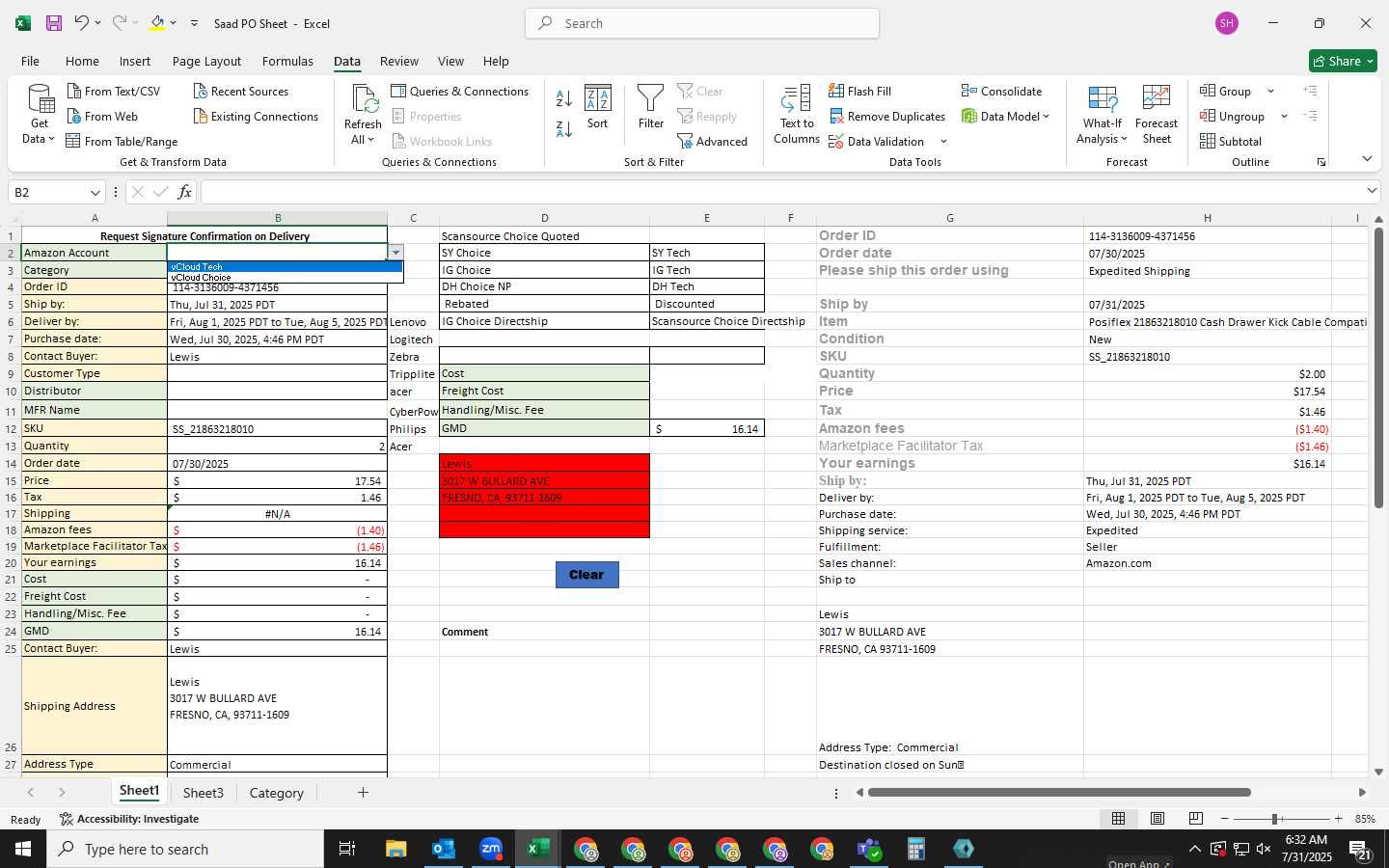The height and width of the screenshot is (868, 1389).
Task: Switch to Home ribbon tab
Action: (82, 61)
